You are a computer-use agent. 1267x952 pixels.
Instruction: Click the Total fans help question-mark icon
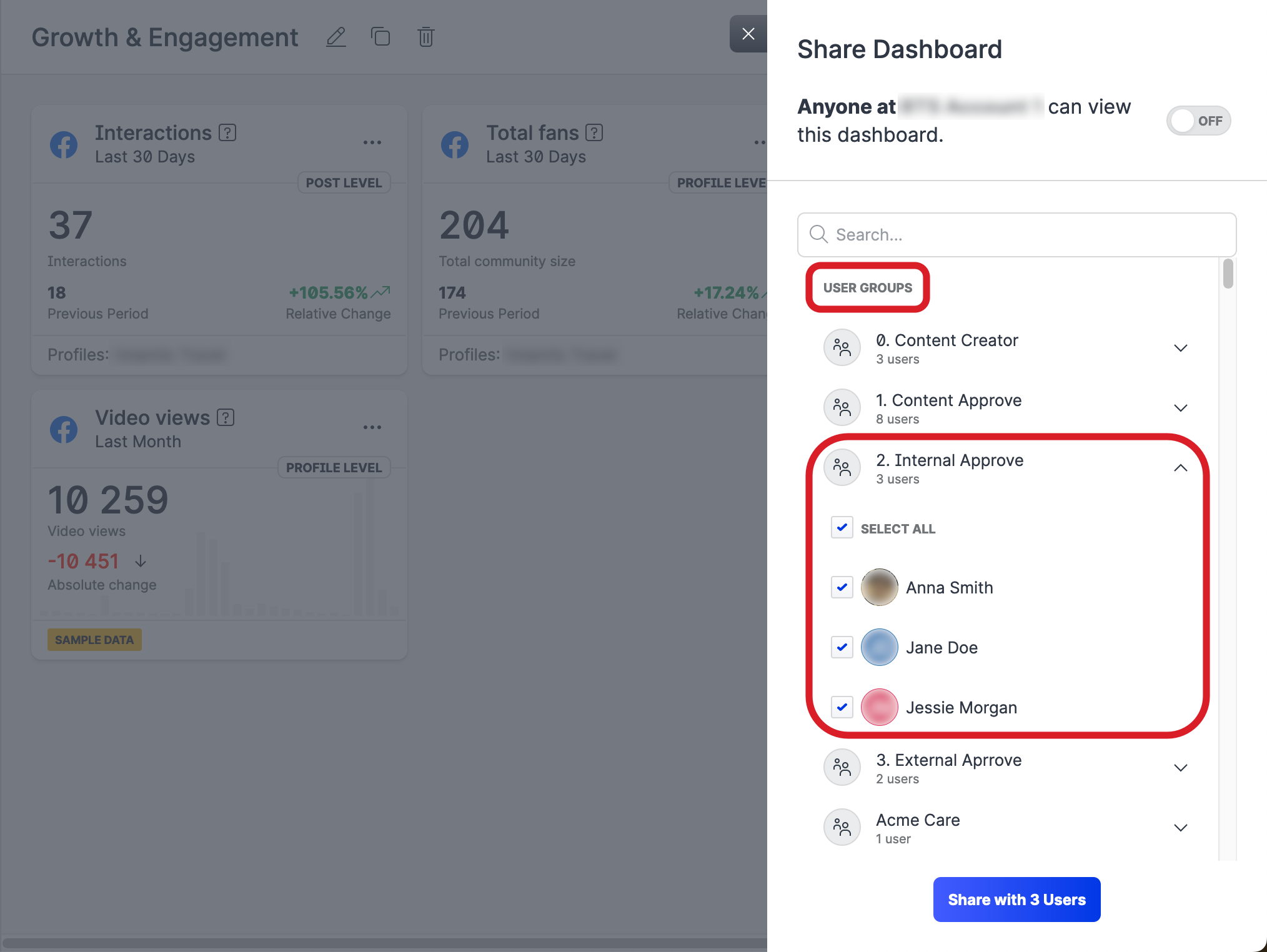[x=594, y=133]
